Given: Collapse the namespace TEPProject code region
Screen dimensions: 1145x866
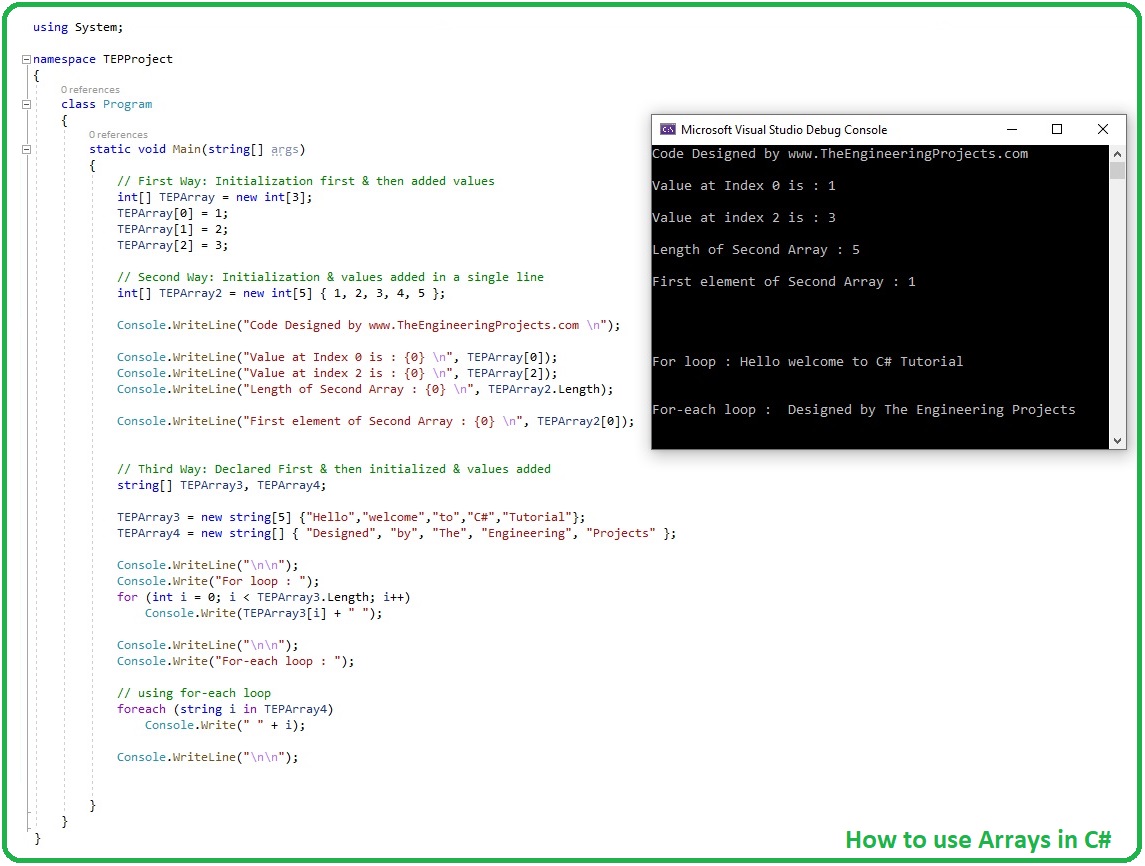Looking at the screenshot, I should [27, 59].
